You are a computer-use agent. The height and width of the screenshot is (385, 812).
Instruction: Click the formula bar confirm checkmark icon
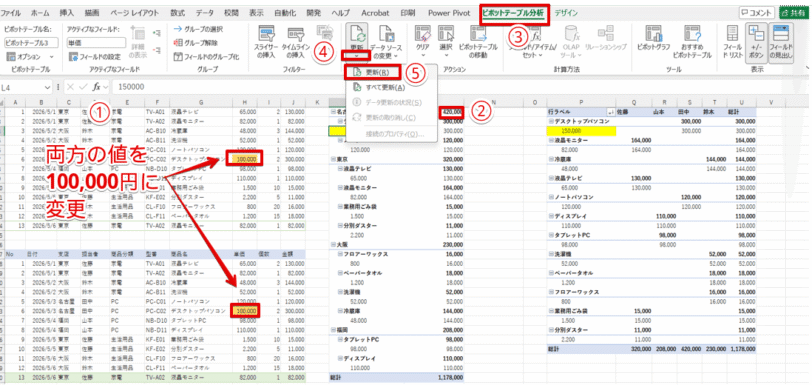pos(83,87)
